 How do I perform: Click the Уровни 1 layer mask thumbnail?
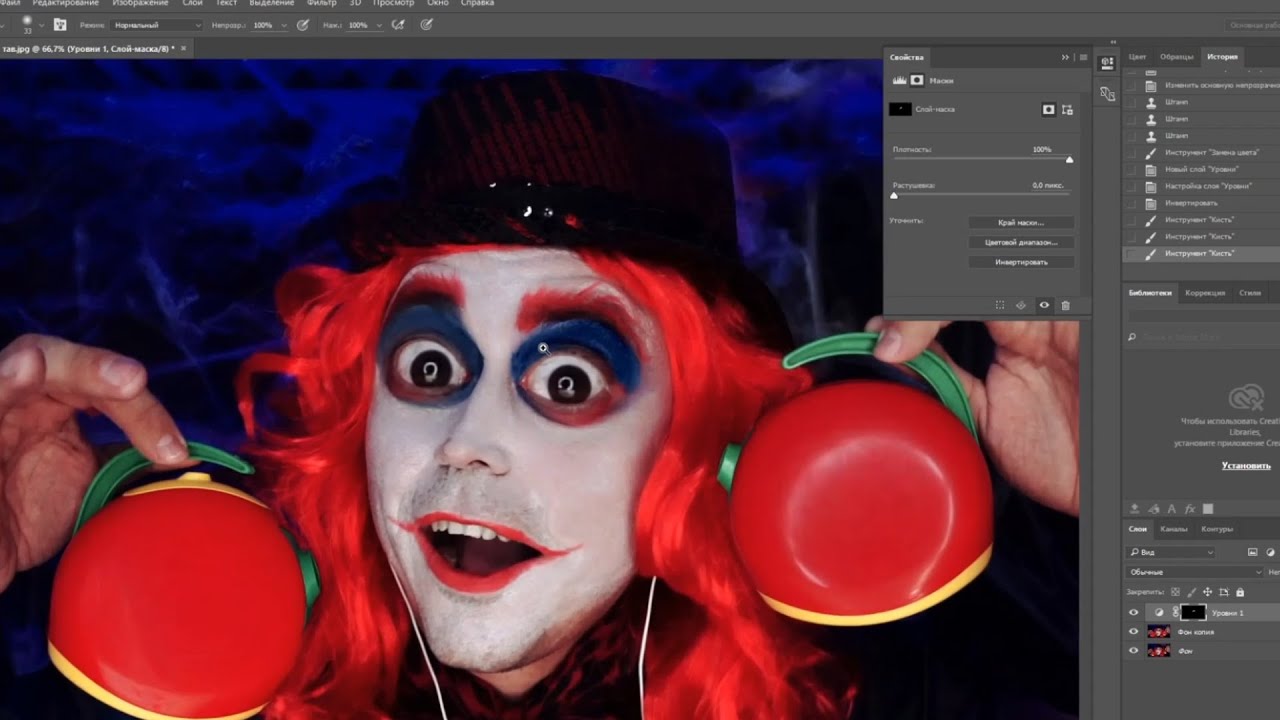[1193, 612]
